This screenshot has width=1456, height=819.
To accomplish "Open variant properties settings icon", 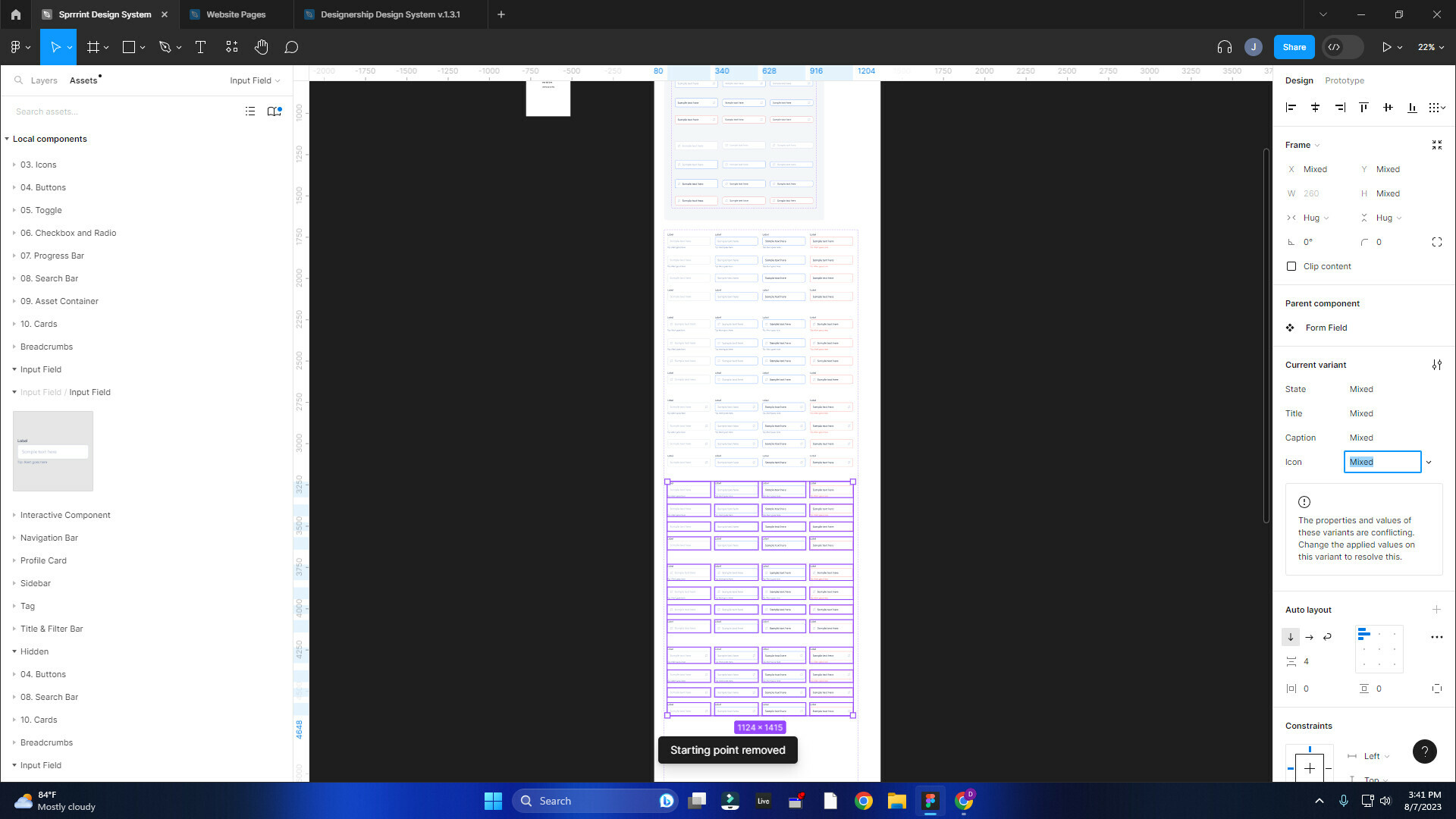I will pos(1436,365).
